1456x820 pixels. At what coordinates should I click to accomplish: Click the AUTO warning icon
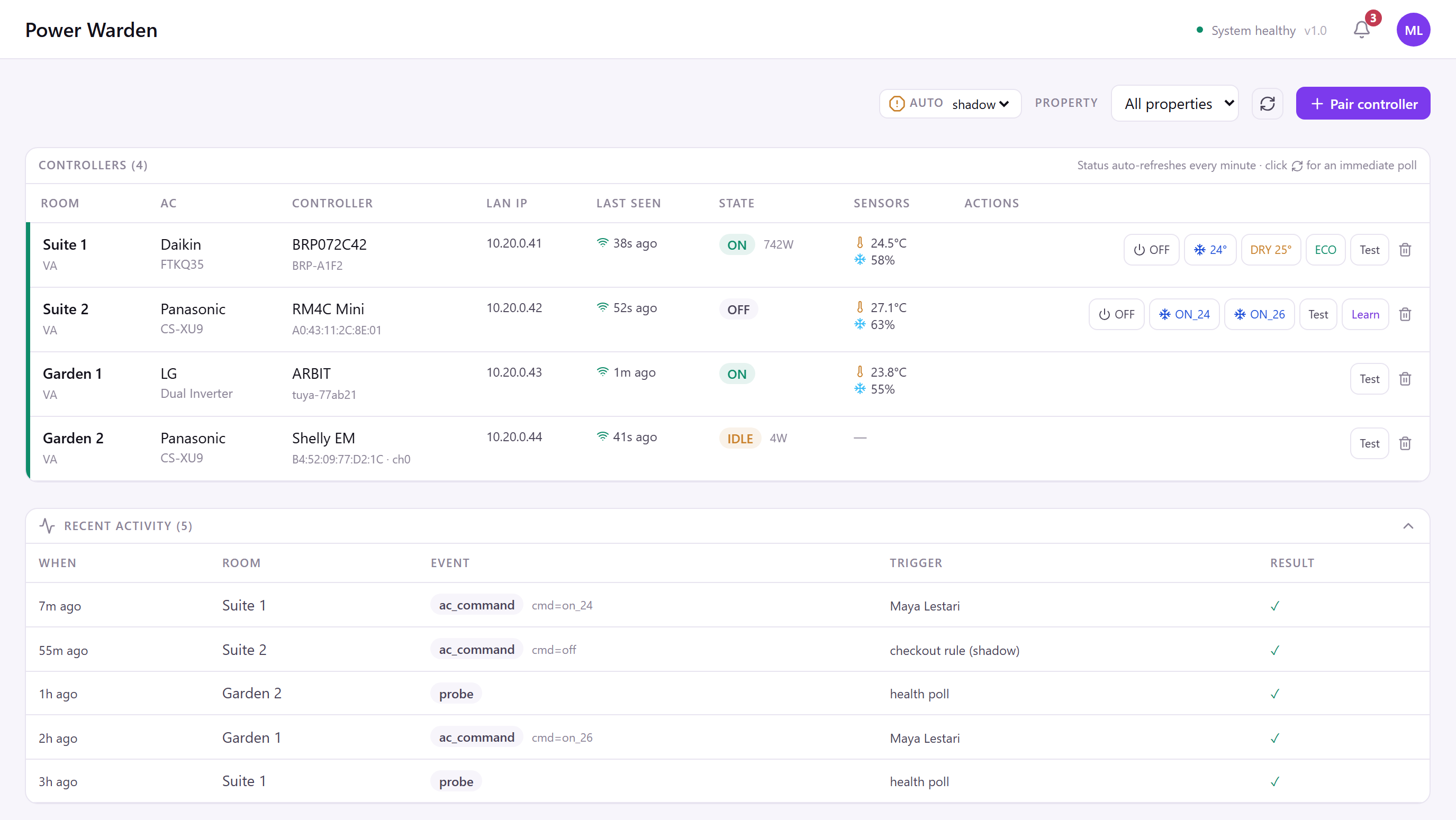coord(897,104)
